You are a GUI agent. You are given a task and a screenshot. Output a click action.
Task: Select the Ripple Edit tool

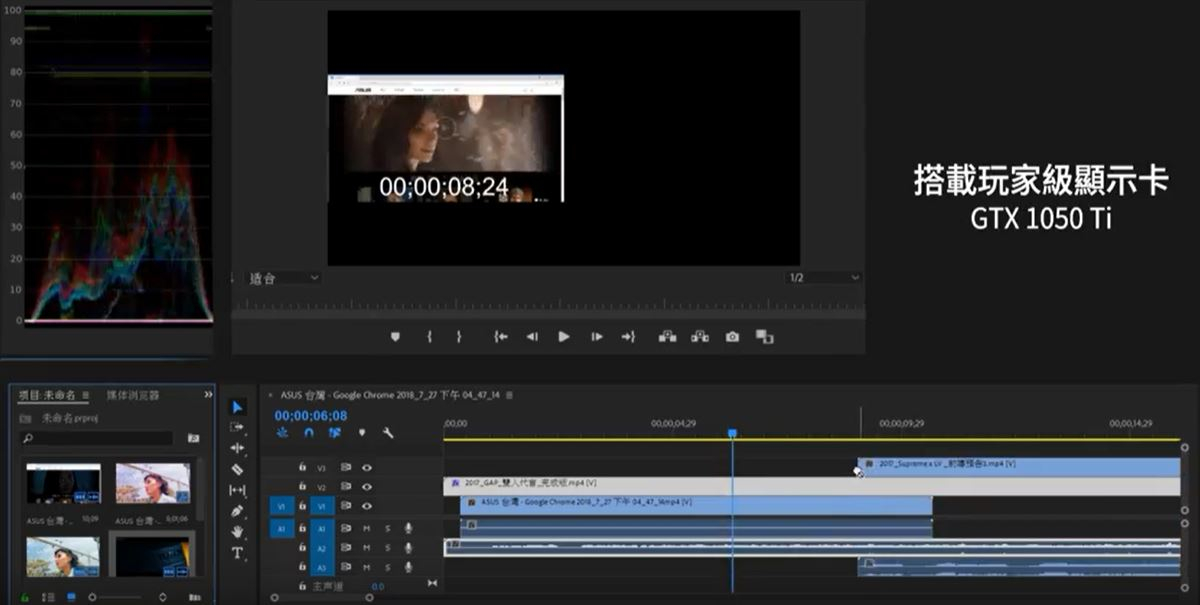pos(237,448)
